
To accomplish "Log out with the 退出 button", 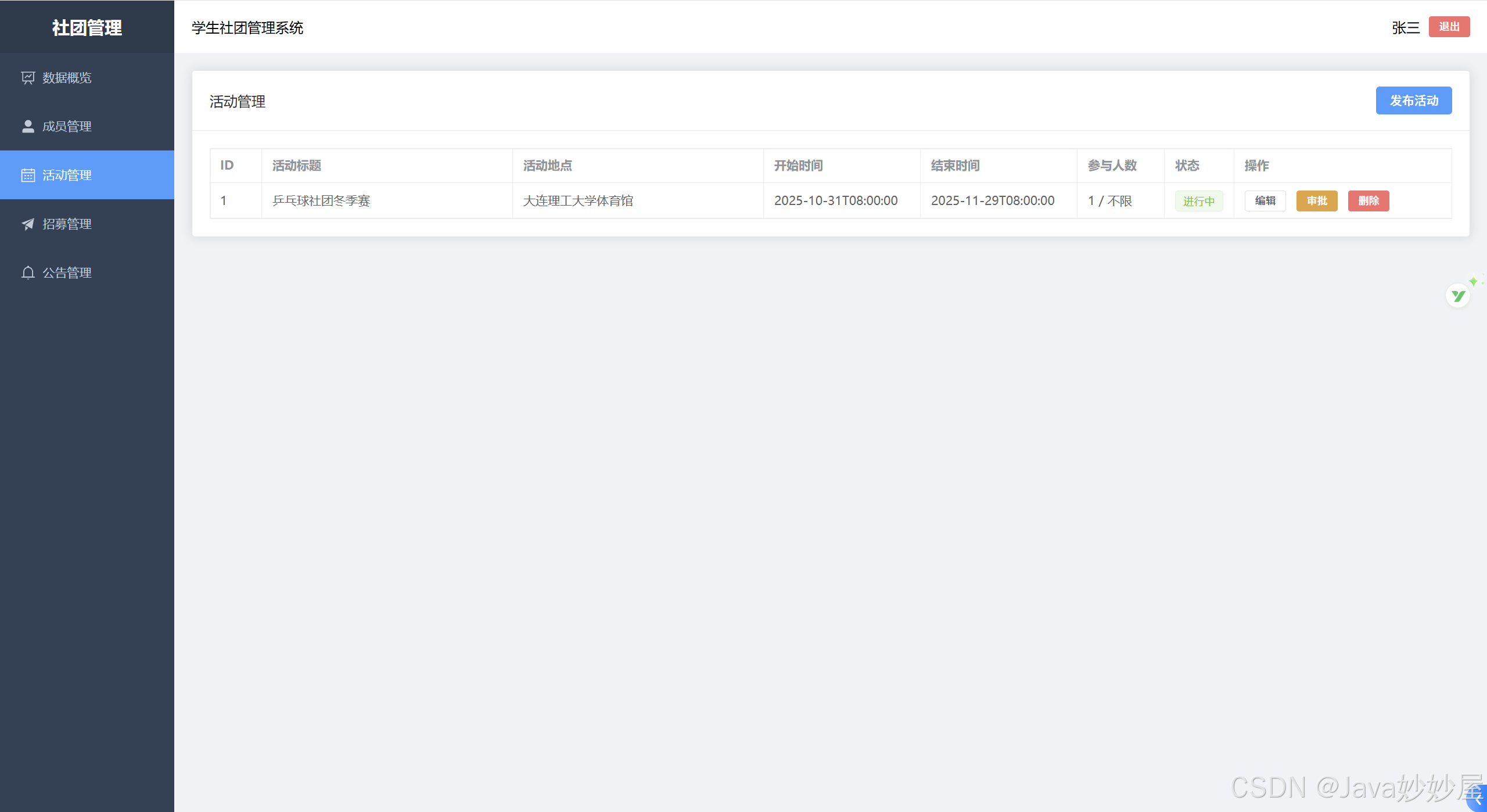I will [1449, 27].
